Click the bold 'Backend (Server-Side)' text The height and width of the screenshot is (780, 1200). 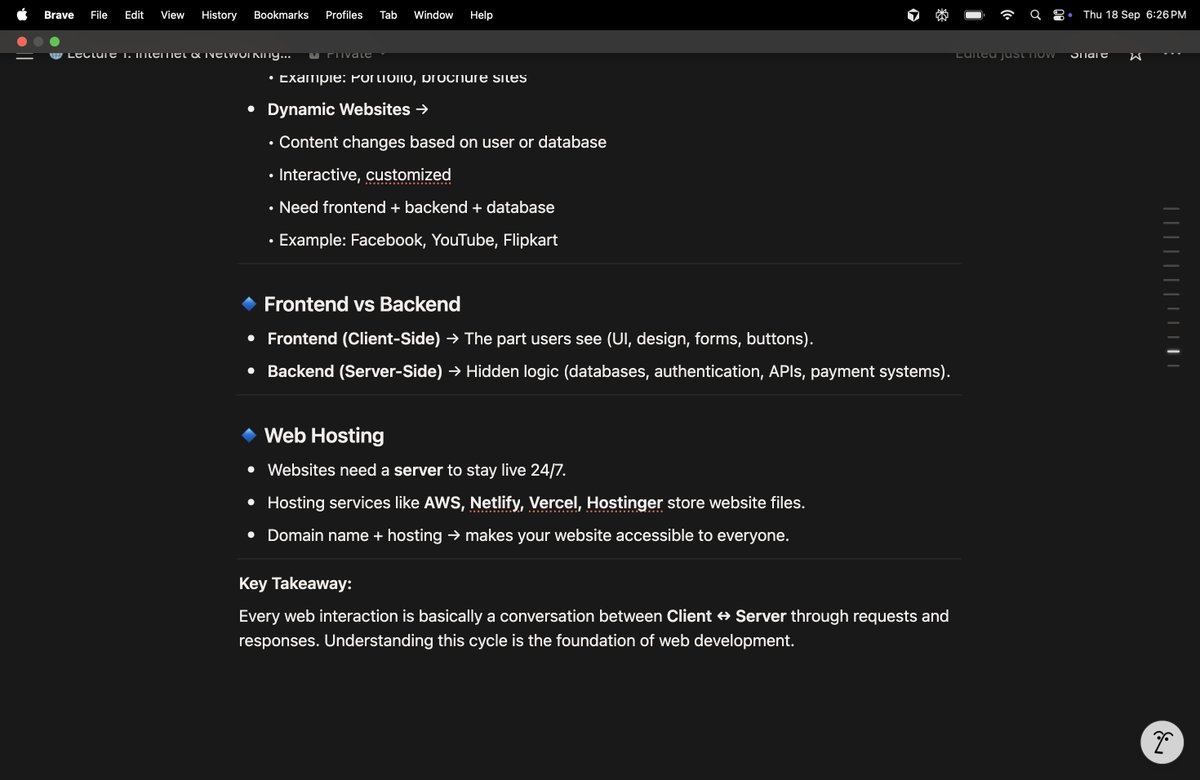[x=355, y=371]
